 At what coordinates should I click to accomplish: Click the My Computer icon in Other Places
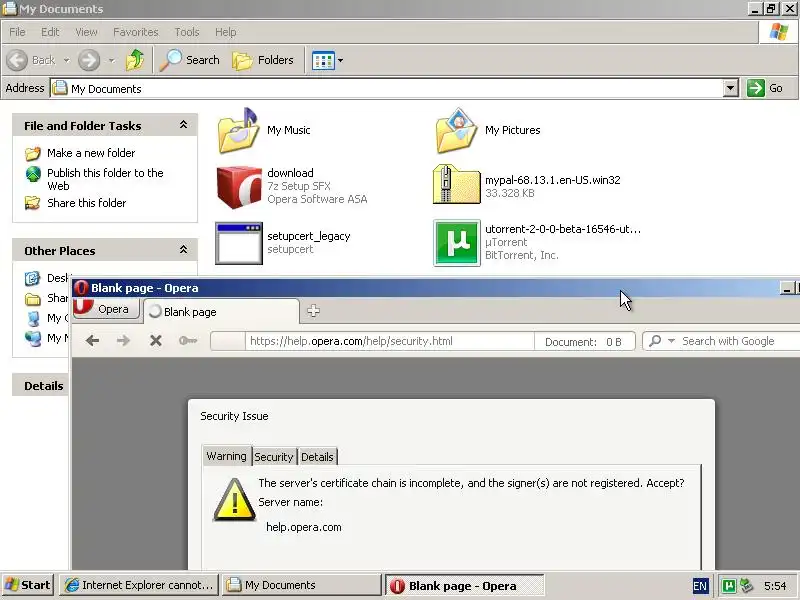pyautogui.click(x=33, y=318)
